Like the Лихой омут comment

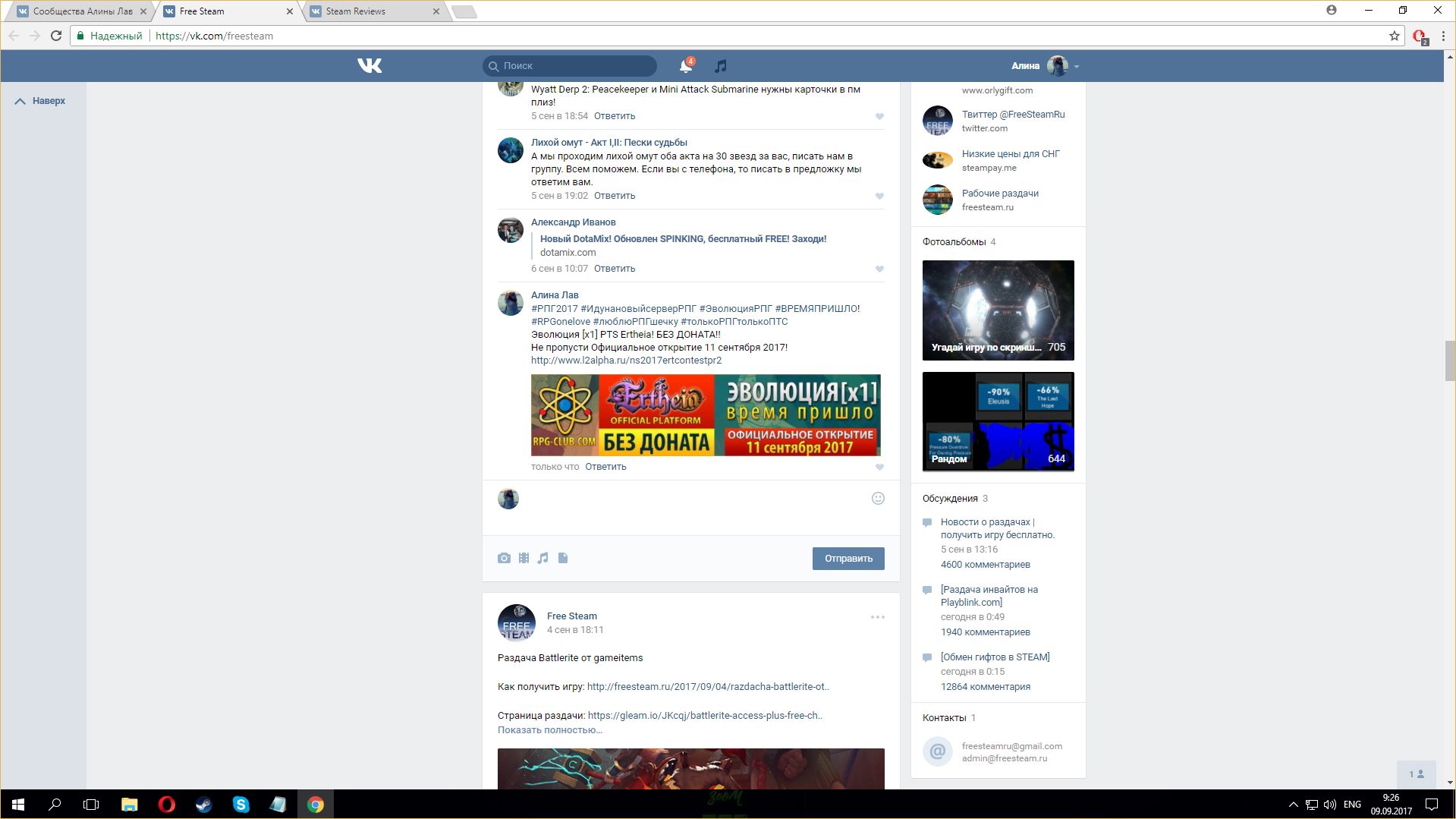pyautogui.click(x=879, y=196)
